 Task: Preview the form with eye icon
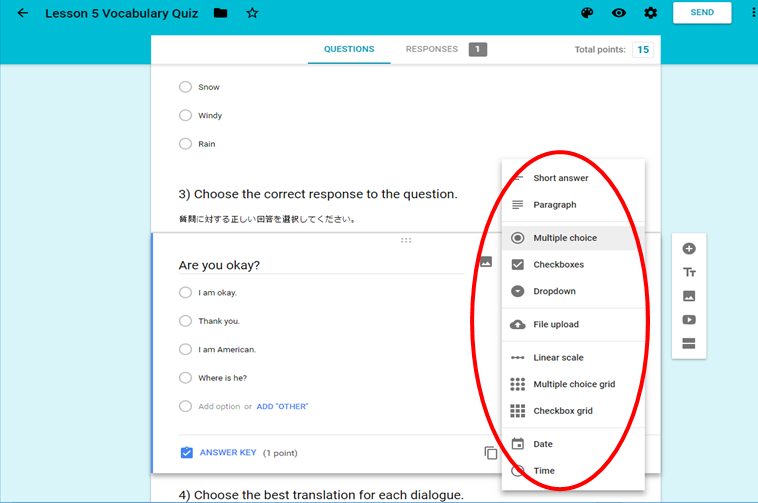pyautogui.click(x=619, y=13)
